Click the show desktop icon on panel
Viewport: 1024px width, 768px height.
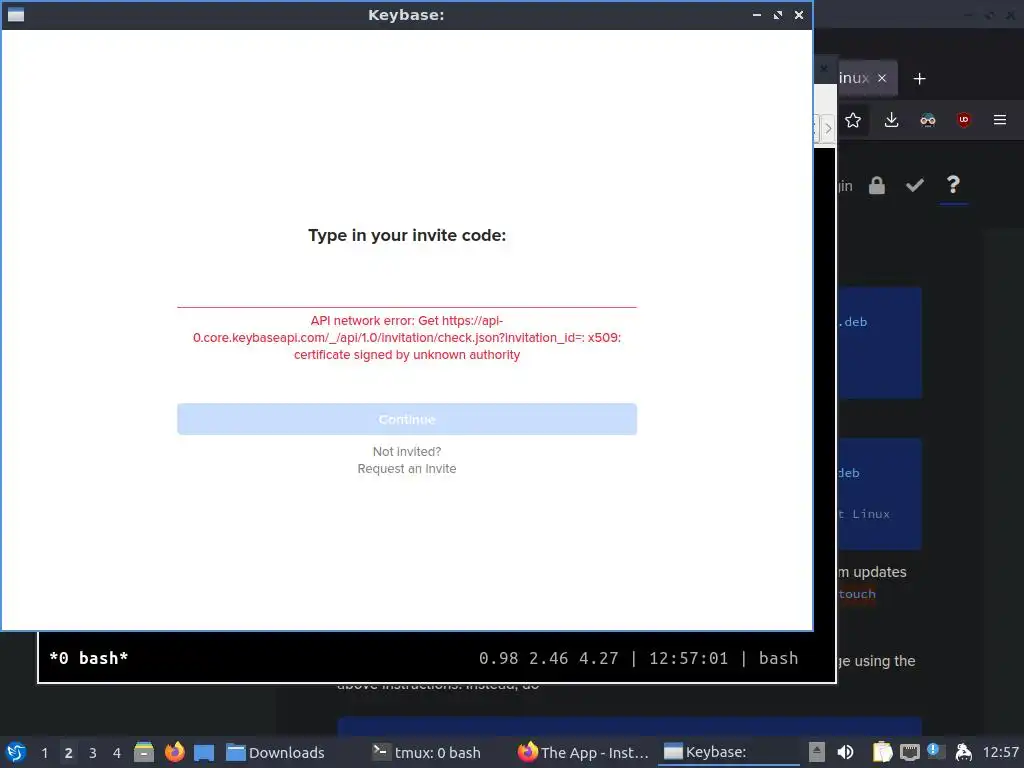[x=204, y=752]
